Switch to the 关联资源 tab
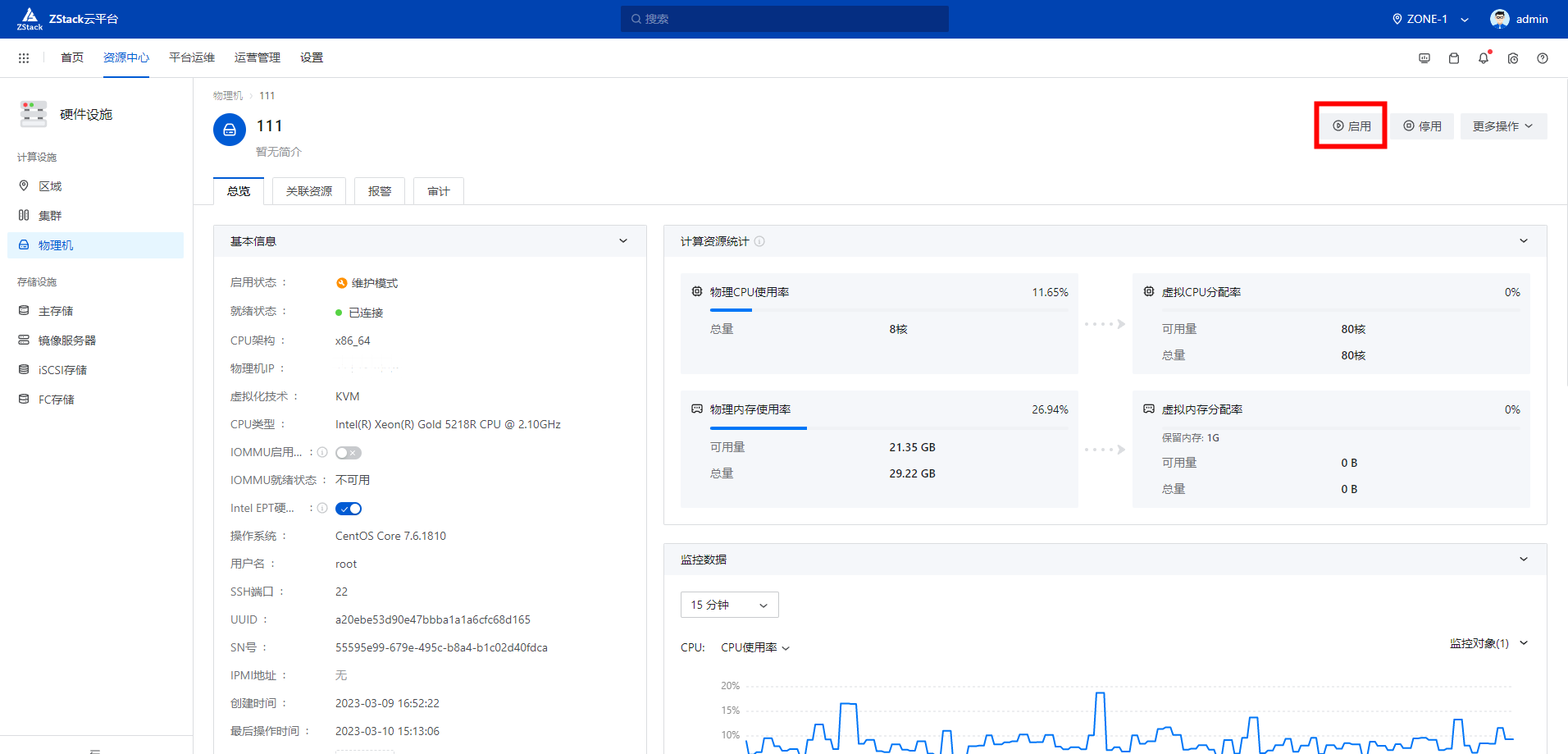This screenshot has width=1568, height=754. tap(309, 191)
